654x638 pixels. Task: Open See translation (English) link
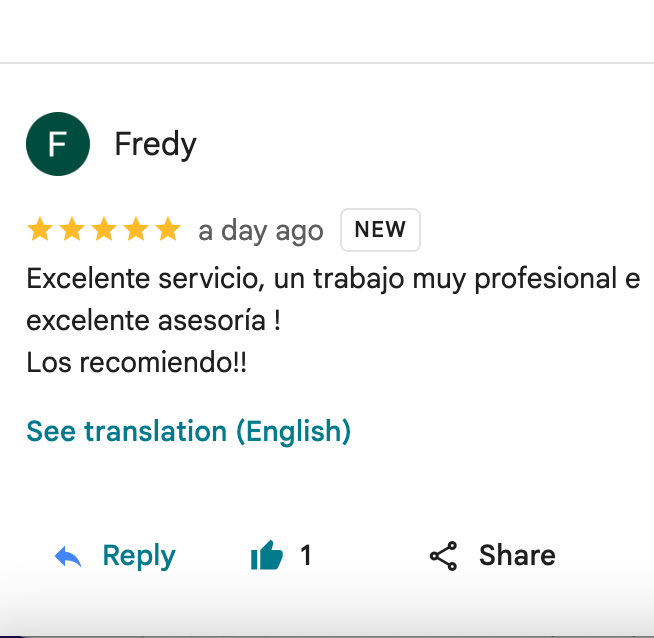click(x=188, y=431)
